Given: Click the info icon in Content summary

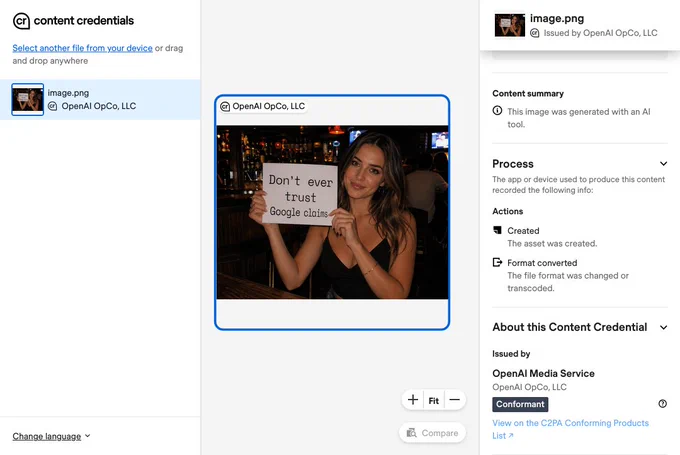Looking at the screenshot, I should (x=497, y=111).
